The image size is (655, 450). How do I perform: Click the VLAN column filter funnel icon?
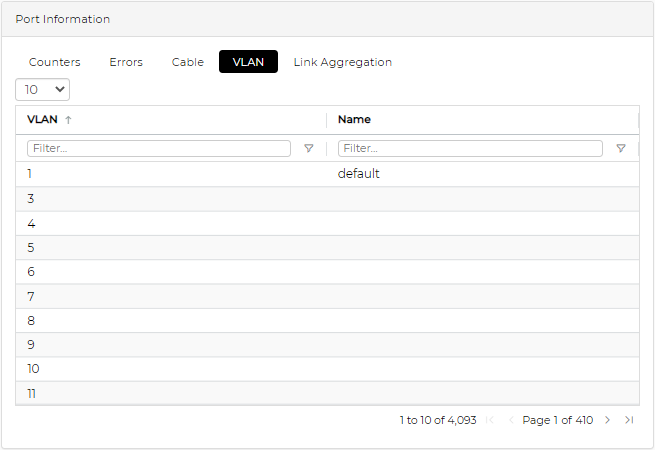(308, 148)
